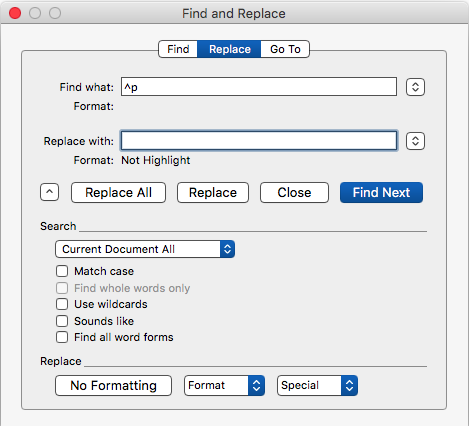Collapse options with the up-chevron button
This screenshot has width=469, height=426.
[x=49, y=192]
